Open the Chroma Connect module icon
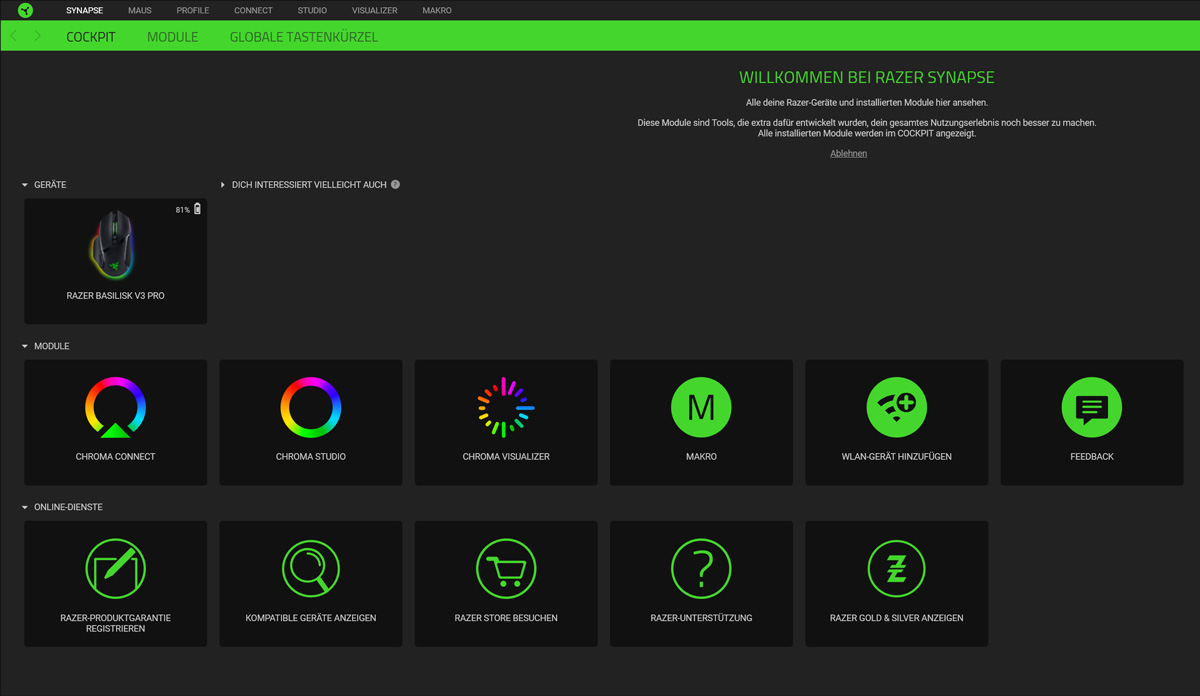Screen dimensions: 1200x696 click(116, 408)
